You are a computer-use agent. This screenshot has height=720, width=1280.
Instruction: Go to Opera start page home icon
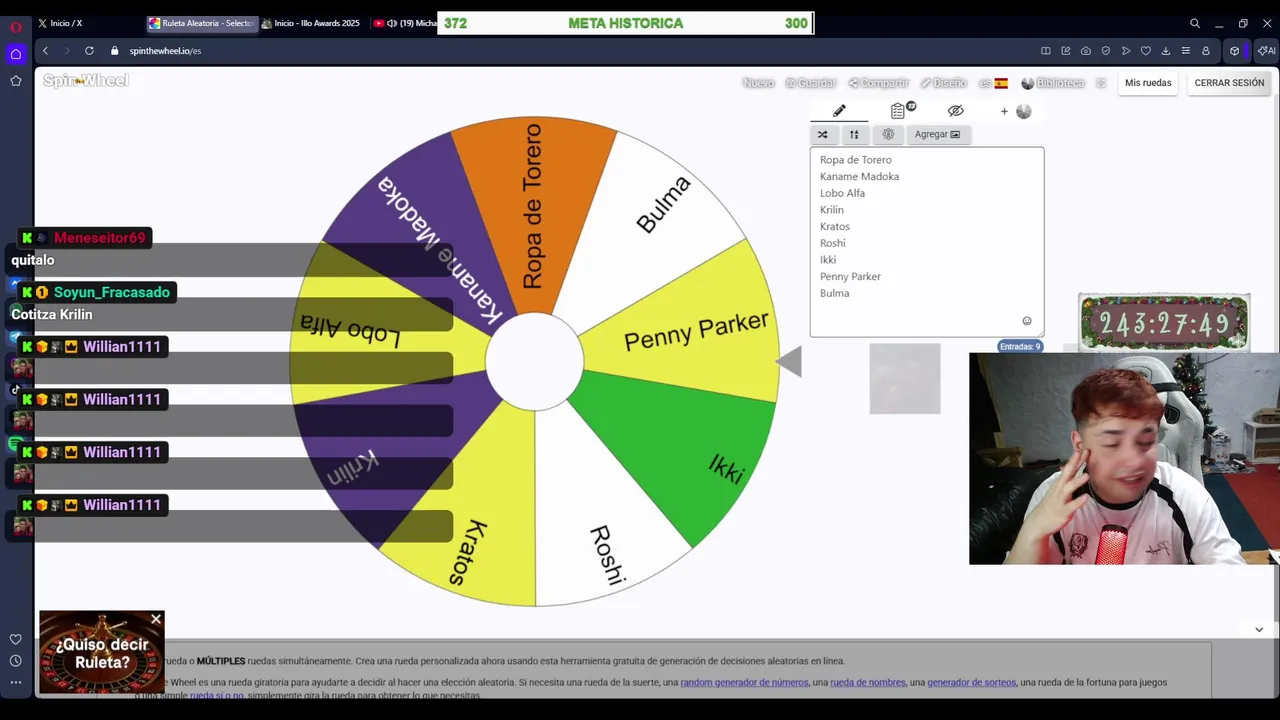tap(16, 54)
